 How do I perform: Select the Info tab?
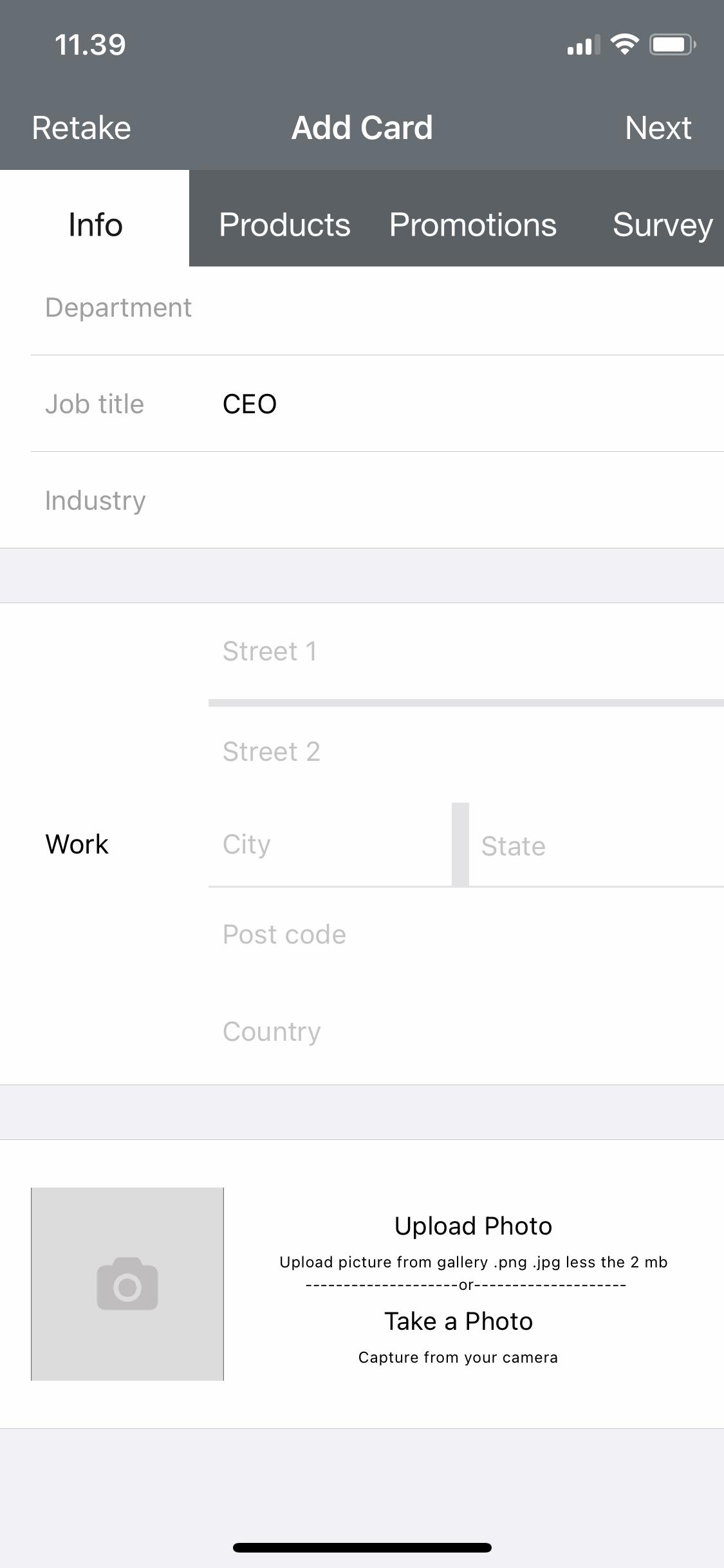pos(95,225)
